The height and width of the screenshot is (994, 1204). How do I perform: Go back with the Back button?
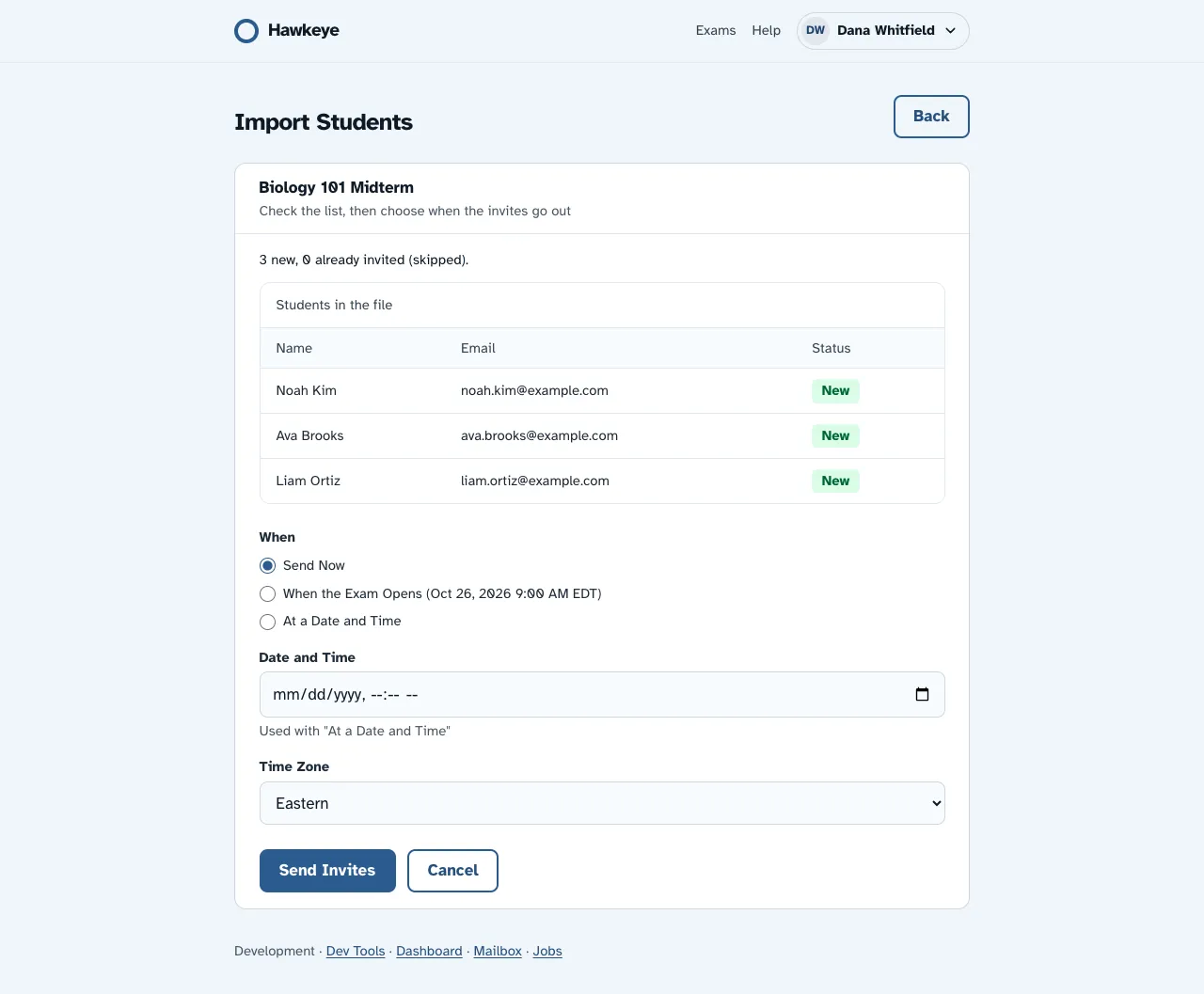931,117
